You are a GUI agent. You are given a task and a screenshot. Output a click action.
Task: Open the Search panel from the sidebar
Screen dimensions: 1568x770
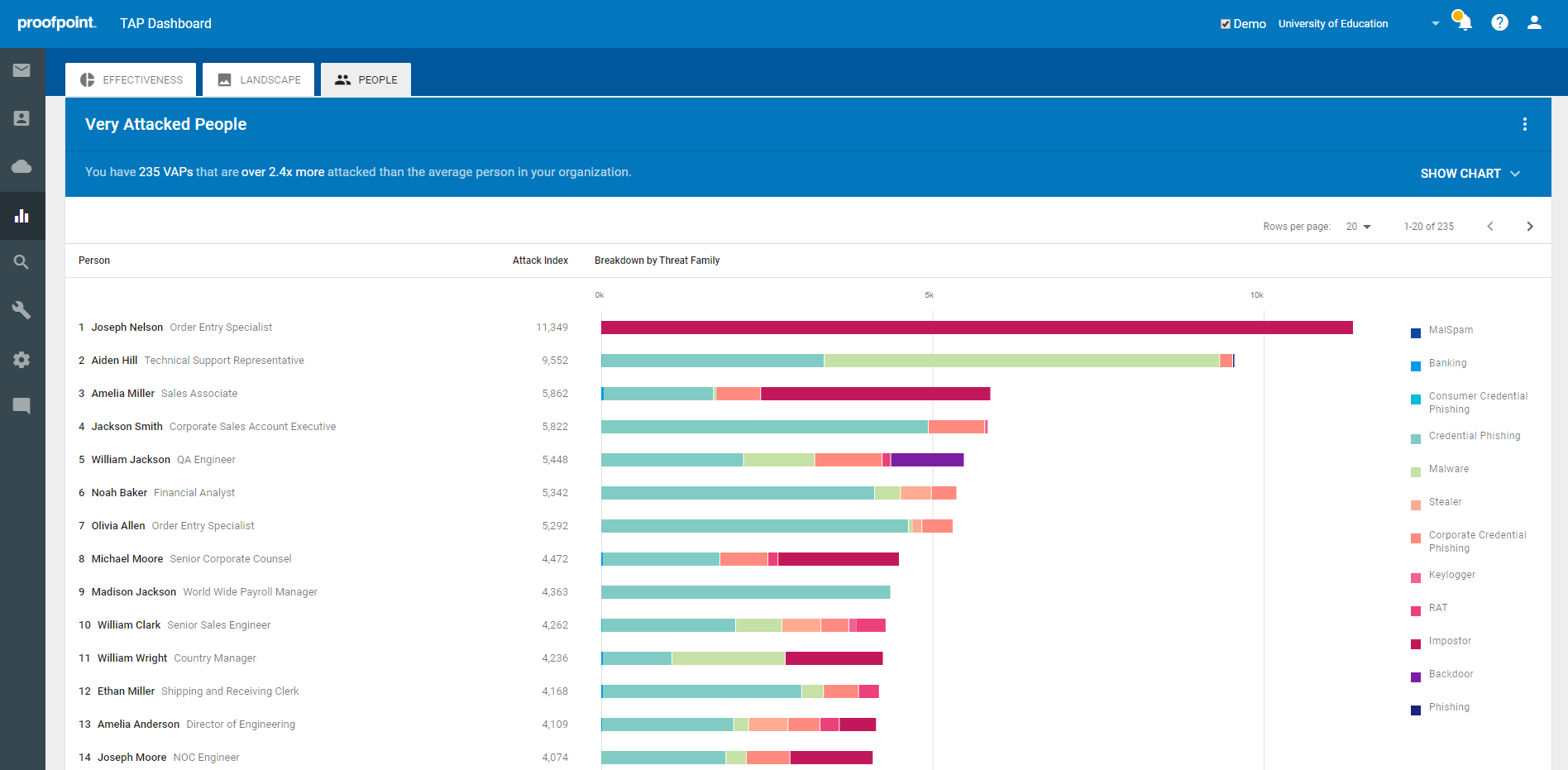click(x=22, y=262)
